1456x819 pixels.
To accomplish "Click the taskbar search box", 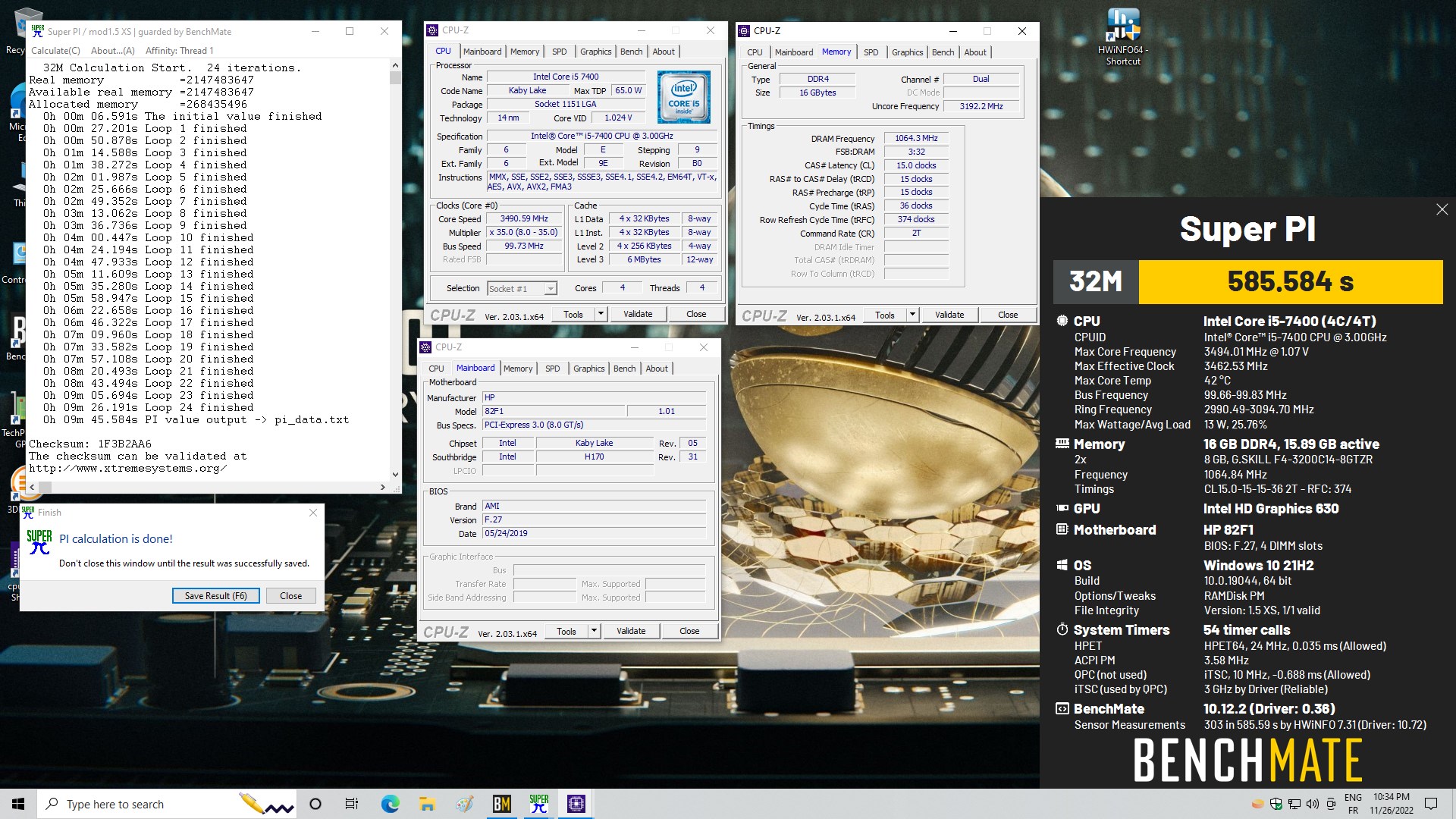I will pos(167,804).
